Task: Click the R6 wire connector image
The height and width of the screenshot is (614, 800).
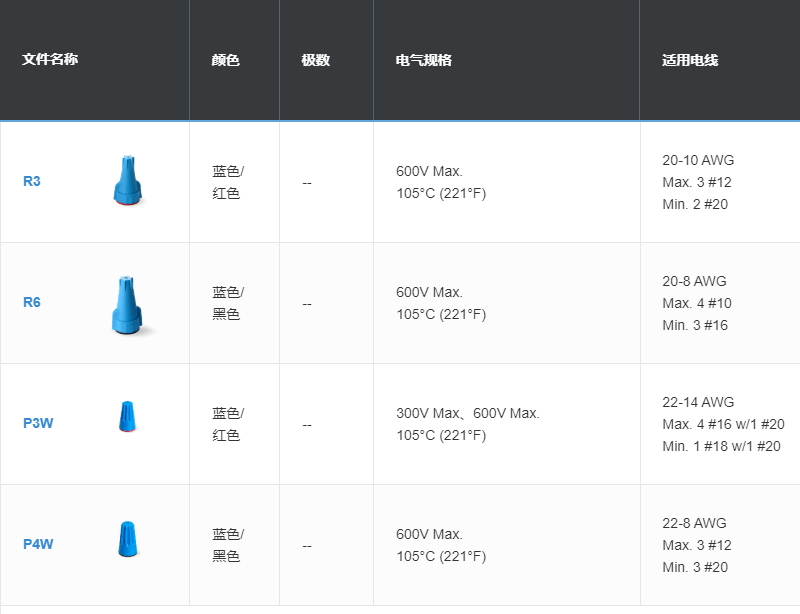Action: click(x=128, y=305)
